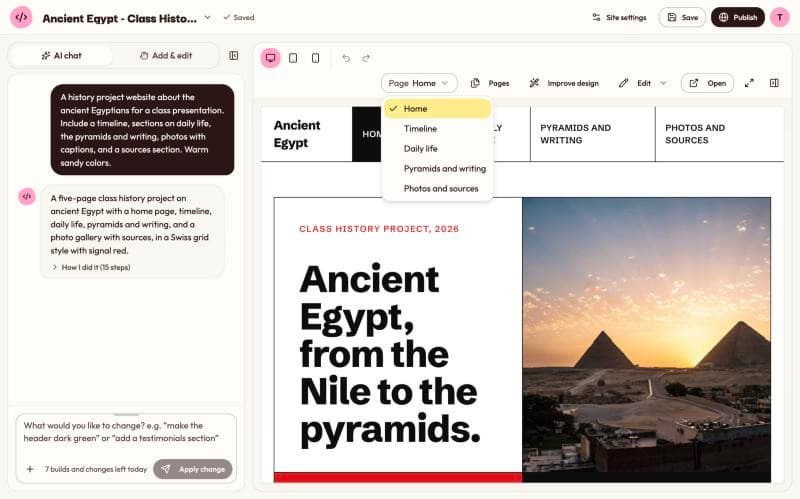
Task: Click the plus attachment icon
Action: tap(30, 469)
